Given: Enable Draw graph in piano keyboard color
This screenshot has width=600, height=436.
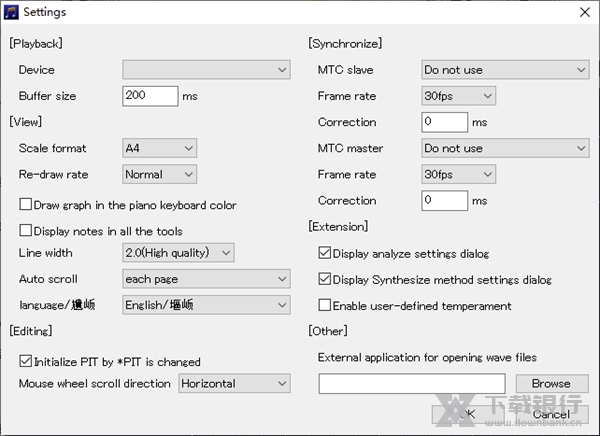Looking at the screenshot, I should 26,205.
